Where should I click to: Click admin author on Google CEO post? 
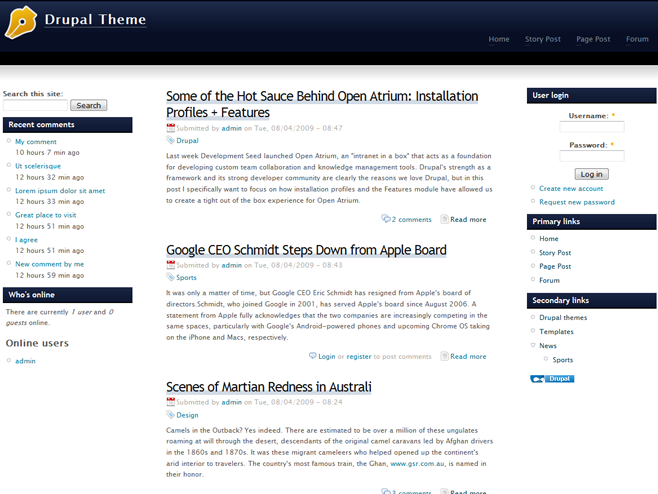pyautogui.click(x=232, y=265)
